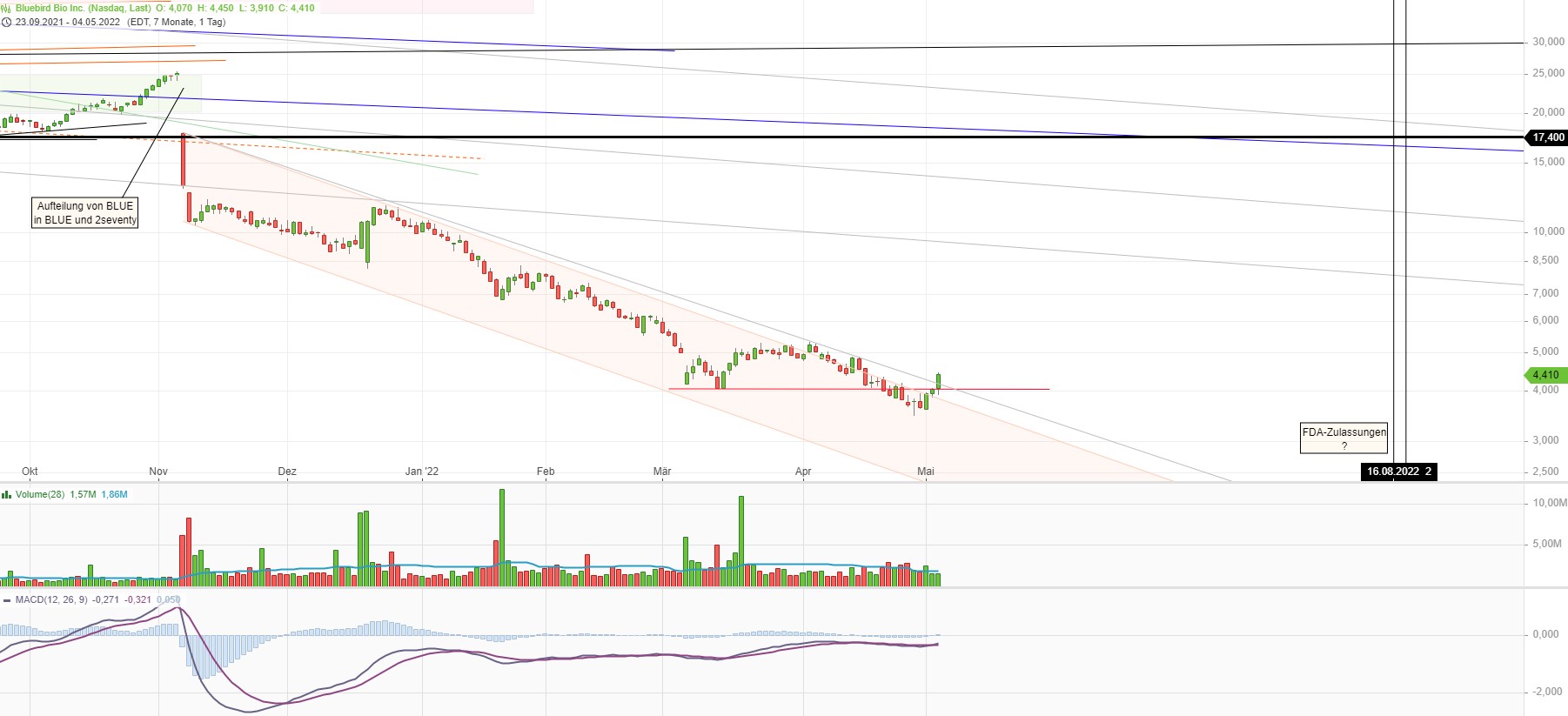Screen dimensions: 1568x716
Task: Click the tallest green volume bar in late January
Action: pyautogui.click(x=502, y=537)
